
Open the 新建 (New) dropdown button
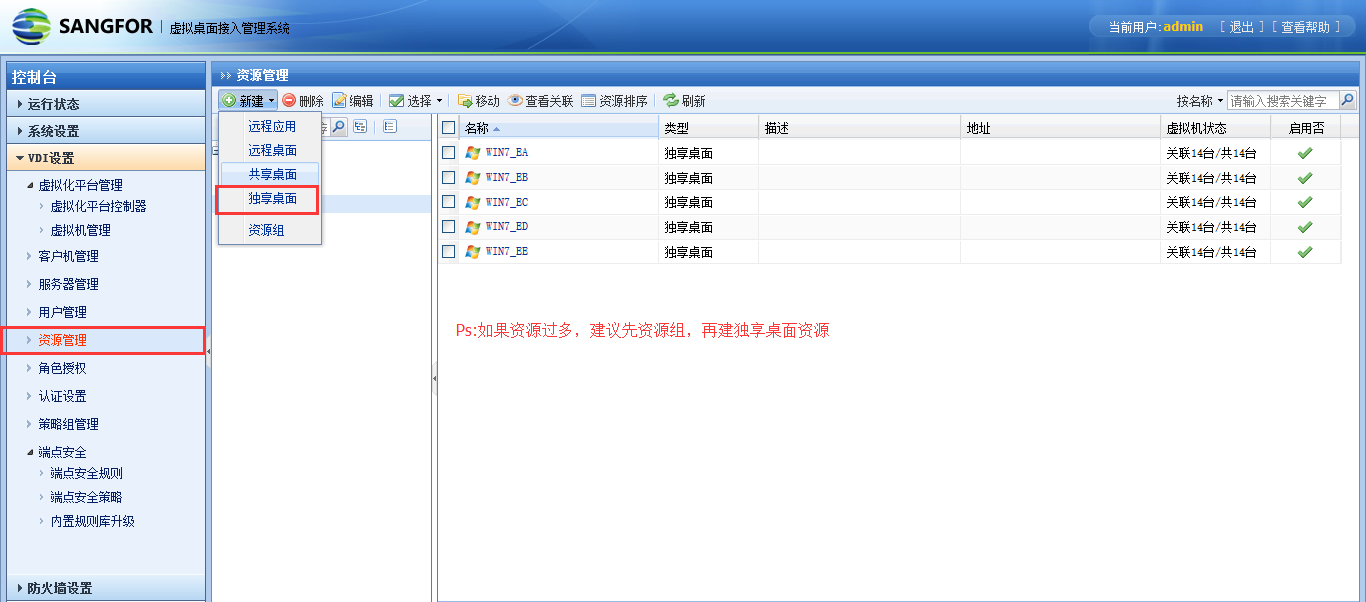(x=248, y=101)
